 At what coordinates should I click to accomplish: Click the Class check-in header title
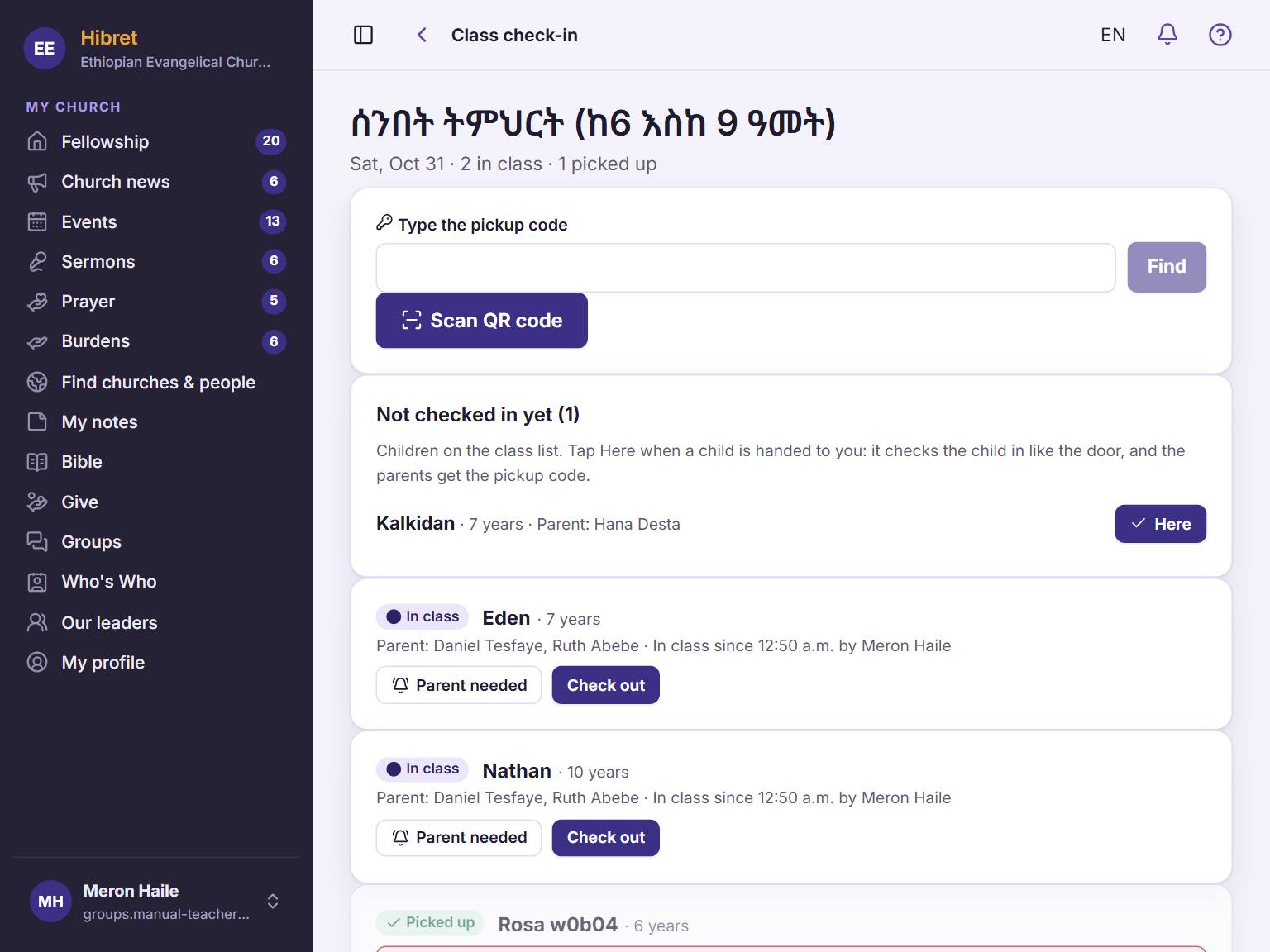click(x=514, y=35)
